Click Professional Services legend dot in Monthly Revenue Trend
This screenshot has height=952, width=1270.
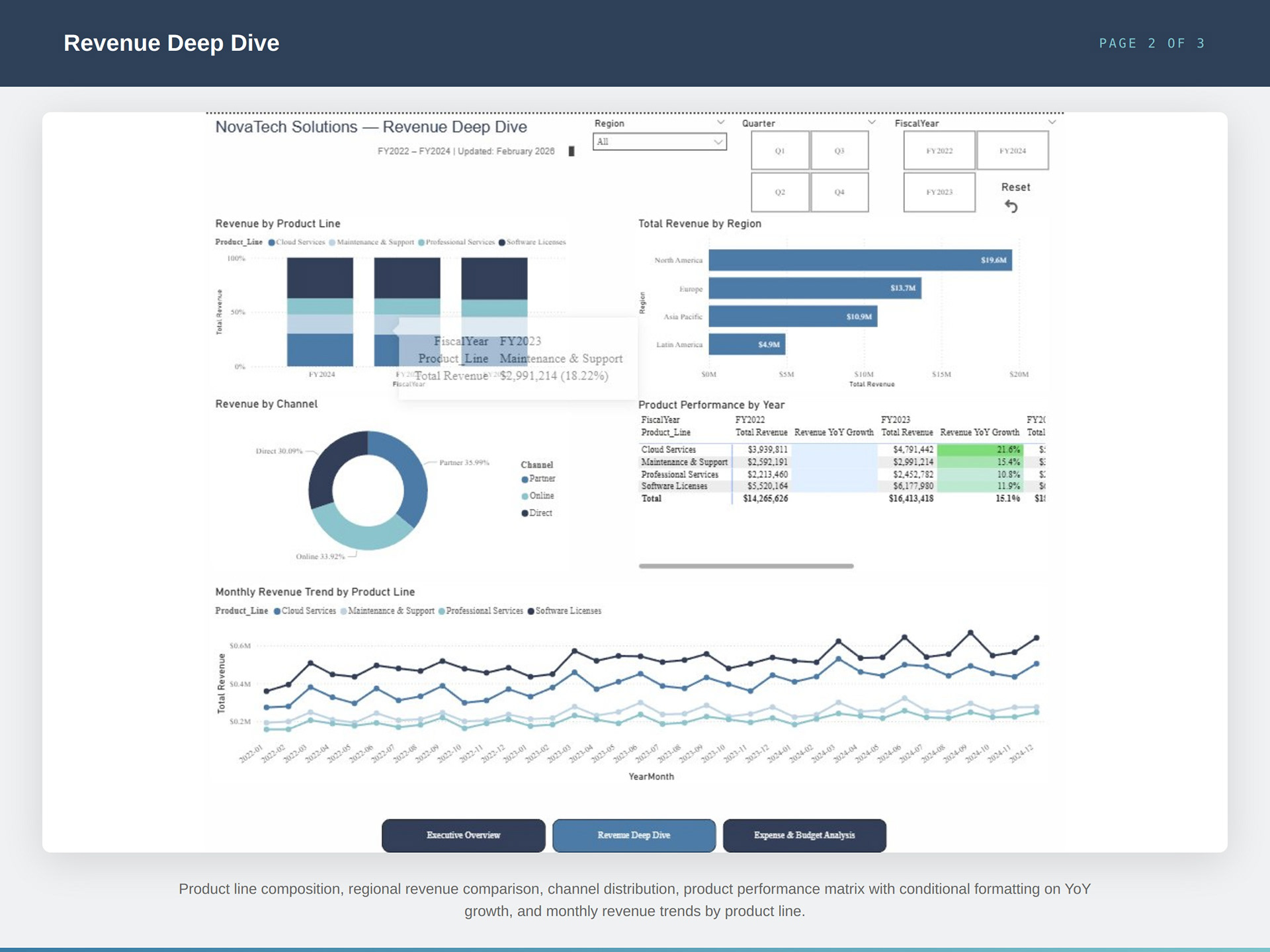441,612
